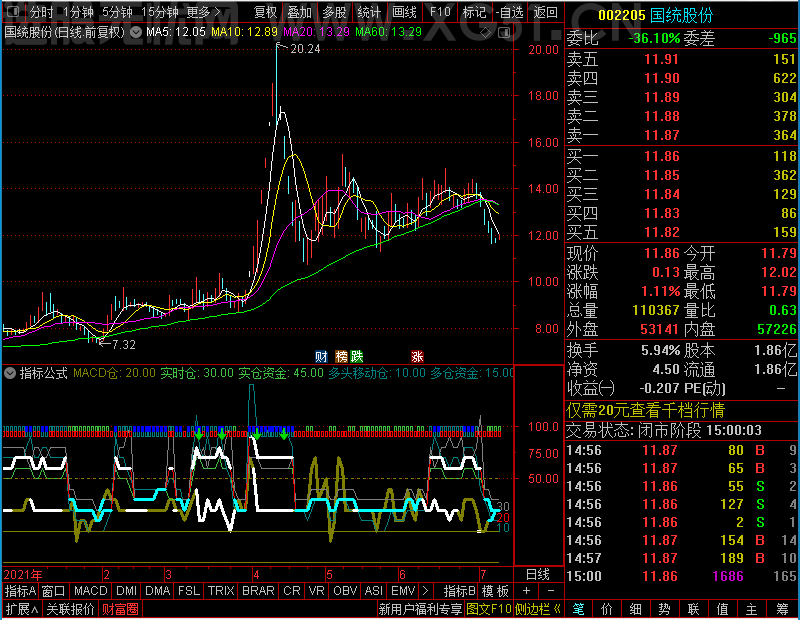Screen dimensions: 800x620
Task: Open the 模板 template tab
Action: [x=495, y=590]
